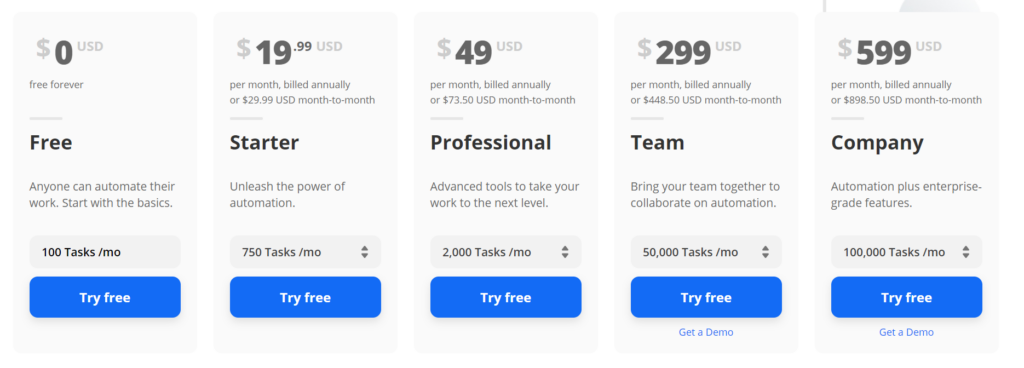Screen dimensions: 1024x368
Task: Click Get a Demo under Team plan
Action: coord(706,332)
